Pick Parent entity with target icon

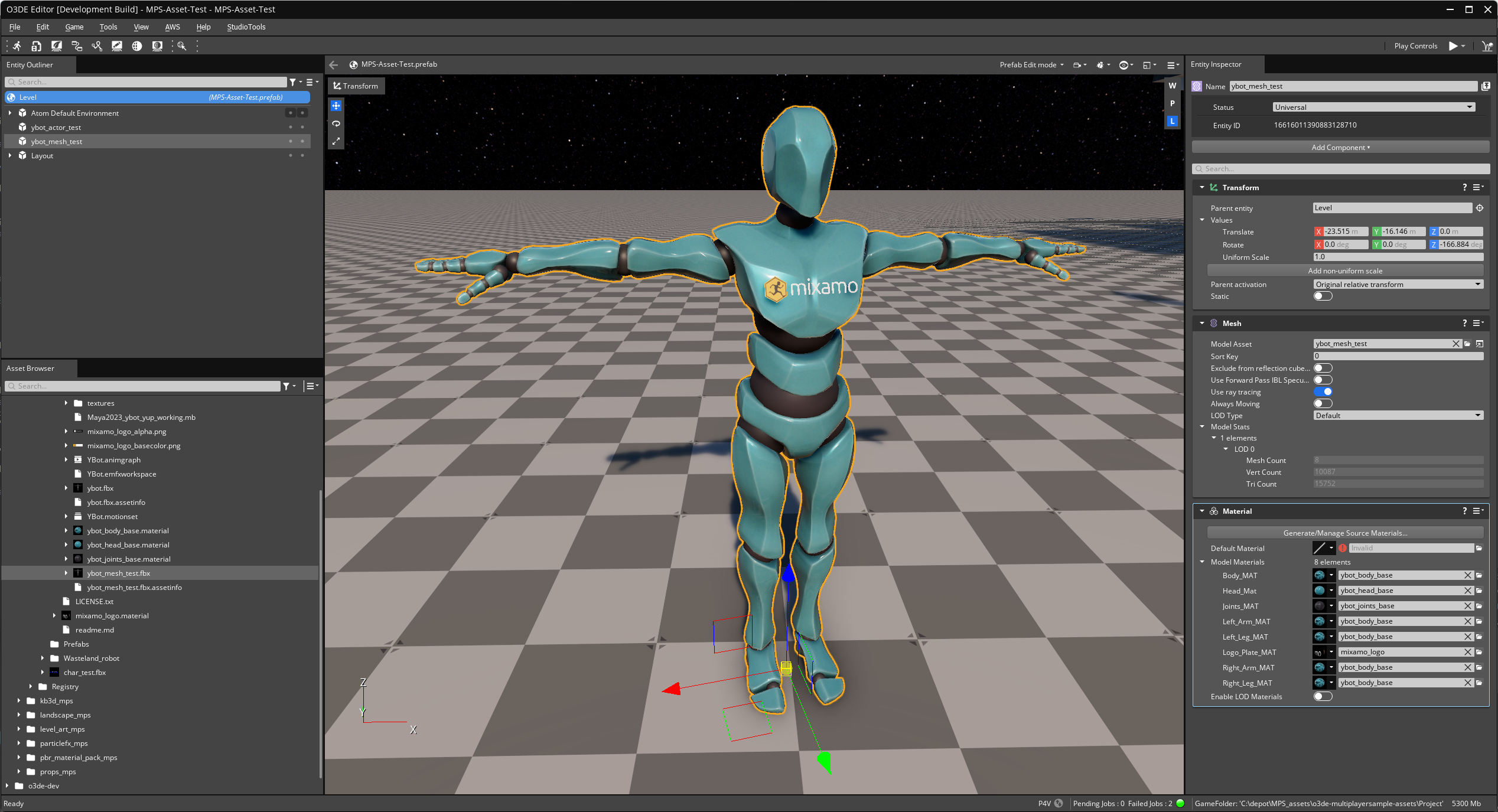click(x=1480, y=208)
